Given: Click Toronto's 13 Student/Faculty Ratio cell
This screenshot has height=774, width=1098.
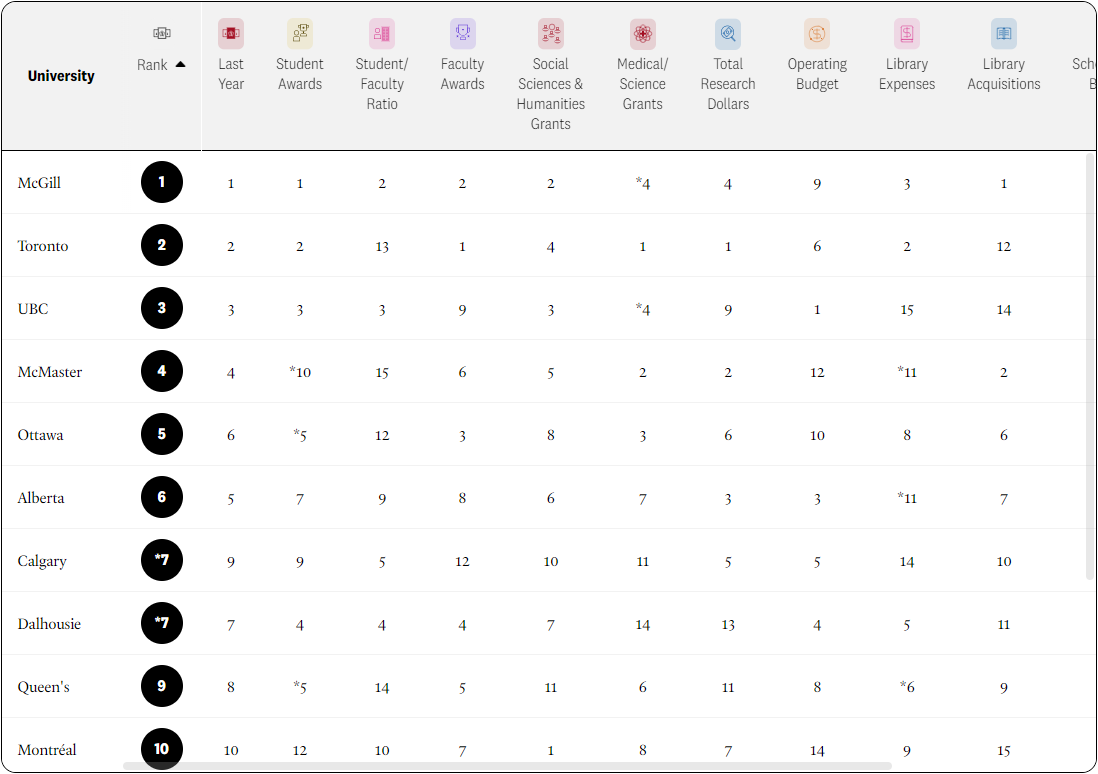Looking at the screenshot, I should [382, 247].
